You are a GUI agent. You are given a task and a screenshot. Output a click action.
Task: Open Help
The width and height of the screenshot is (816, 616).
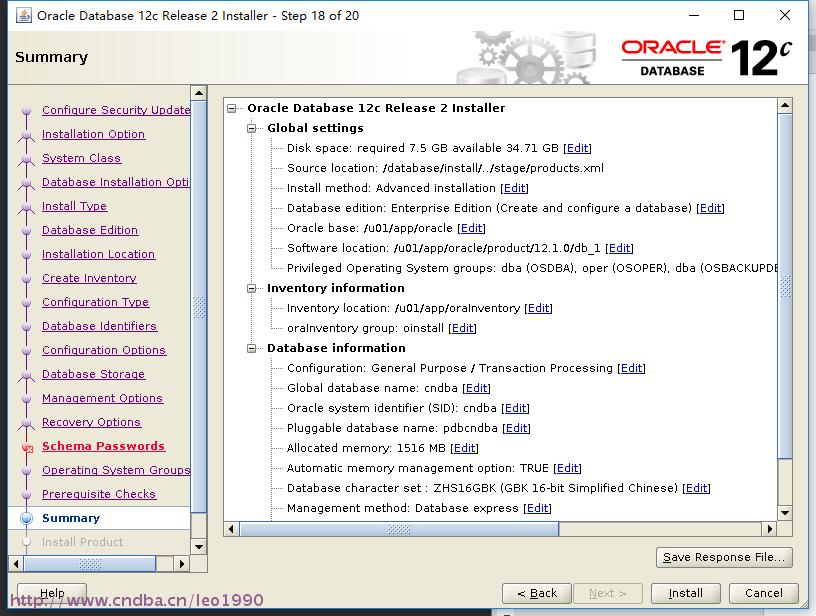pos(52,593)
